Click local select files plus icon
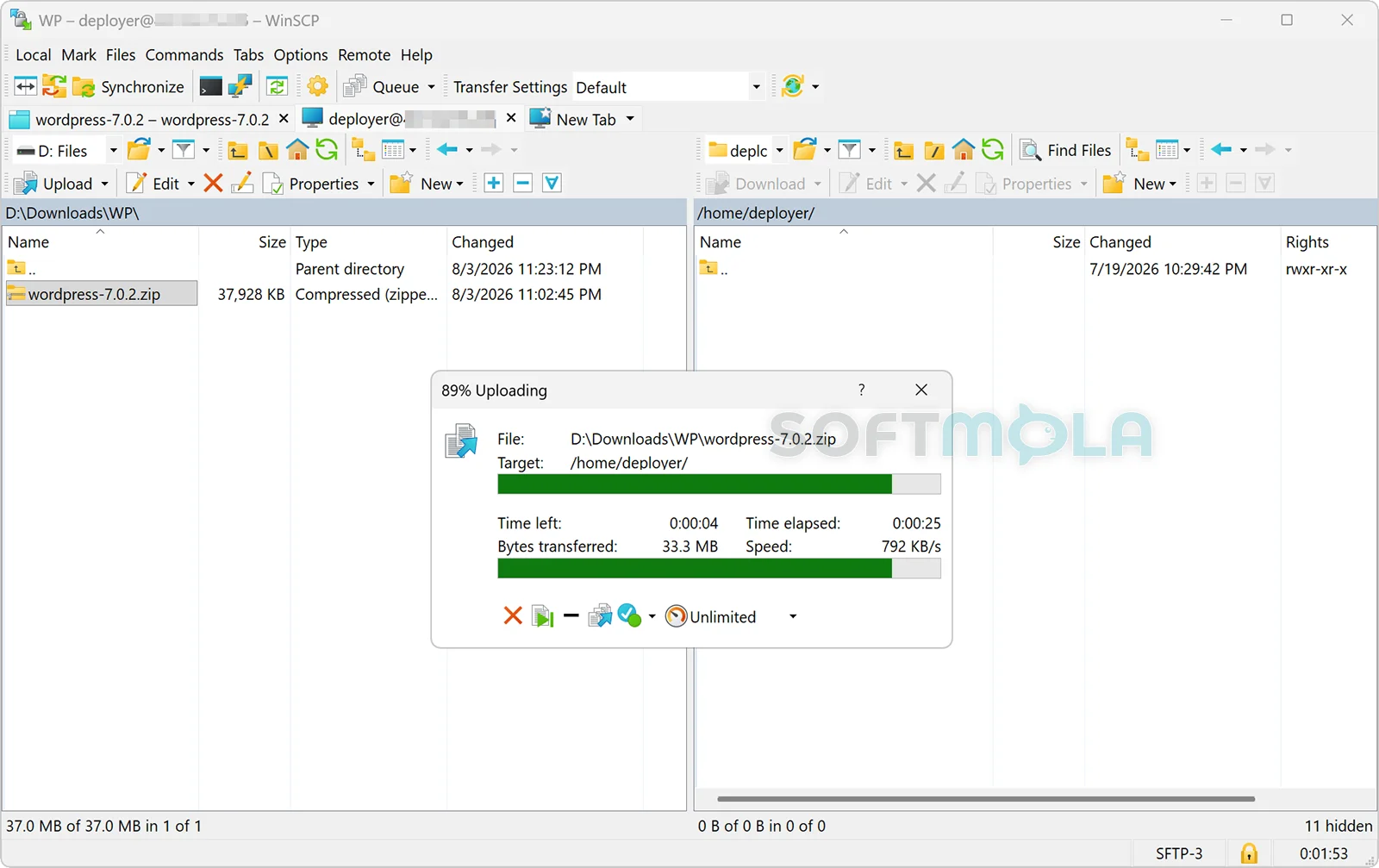The height and width of the screenshot is (868, 1379). [494, 183]
